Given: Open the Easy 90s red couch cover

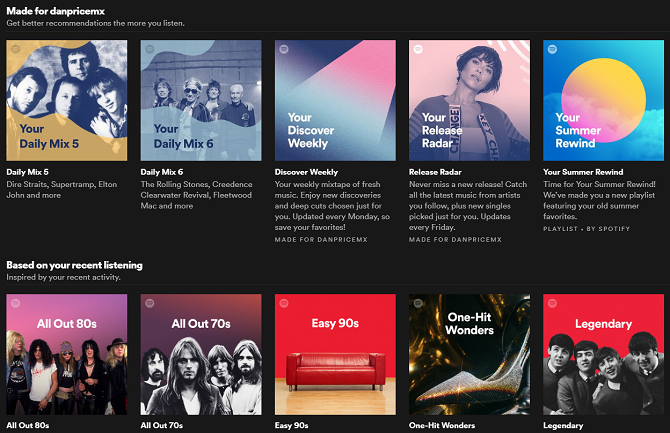Looking at the screenshot, I should tap(335, 354).
